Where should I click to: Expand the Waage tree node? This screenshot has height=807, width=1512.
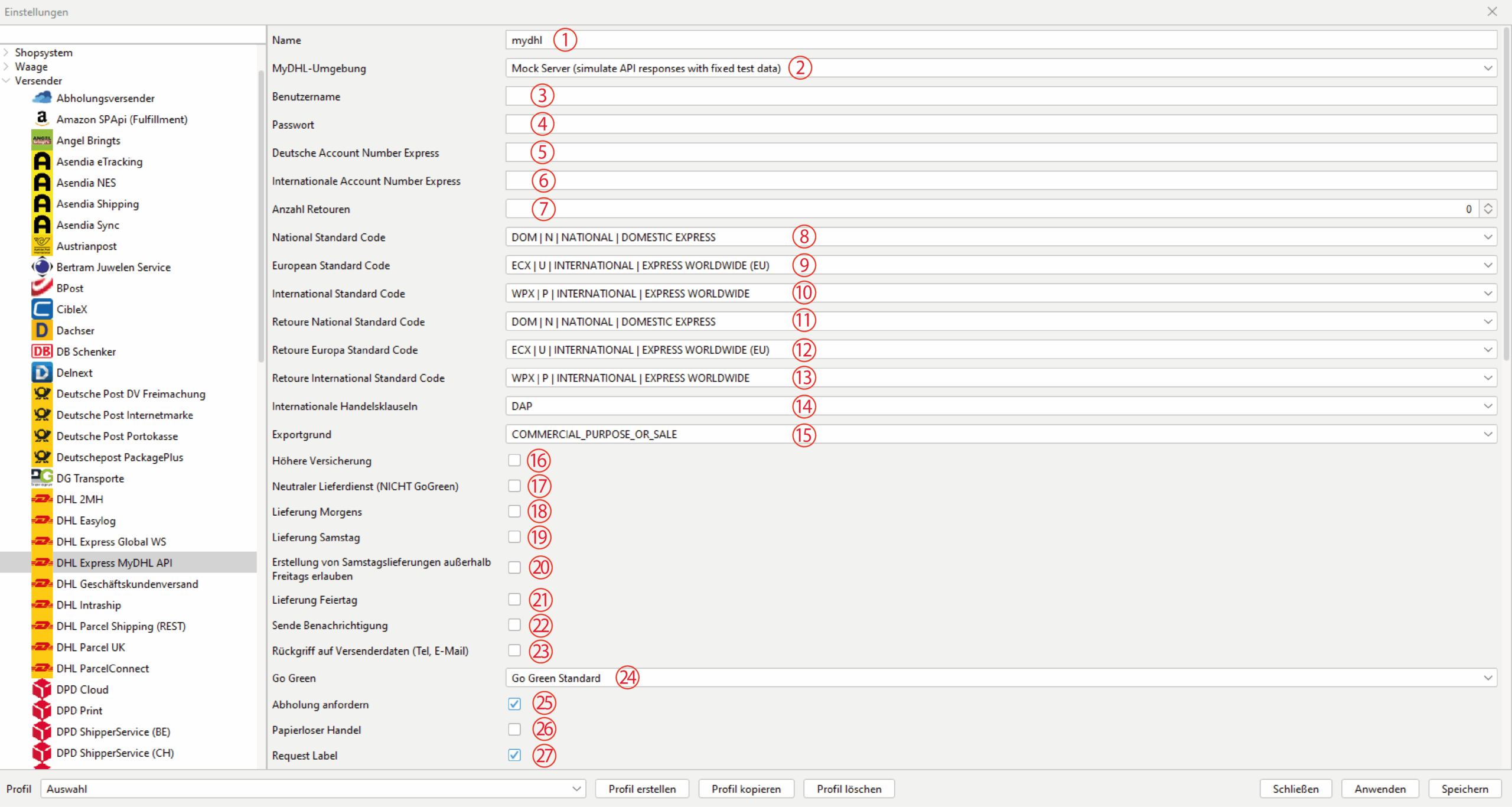6,66
